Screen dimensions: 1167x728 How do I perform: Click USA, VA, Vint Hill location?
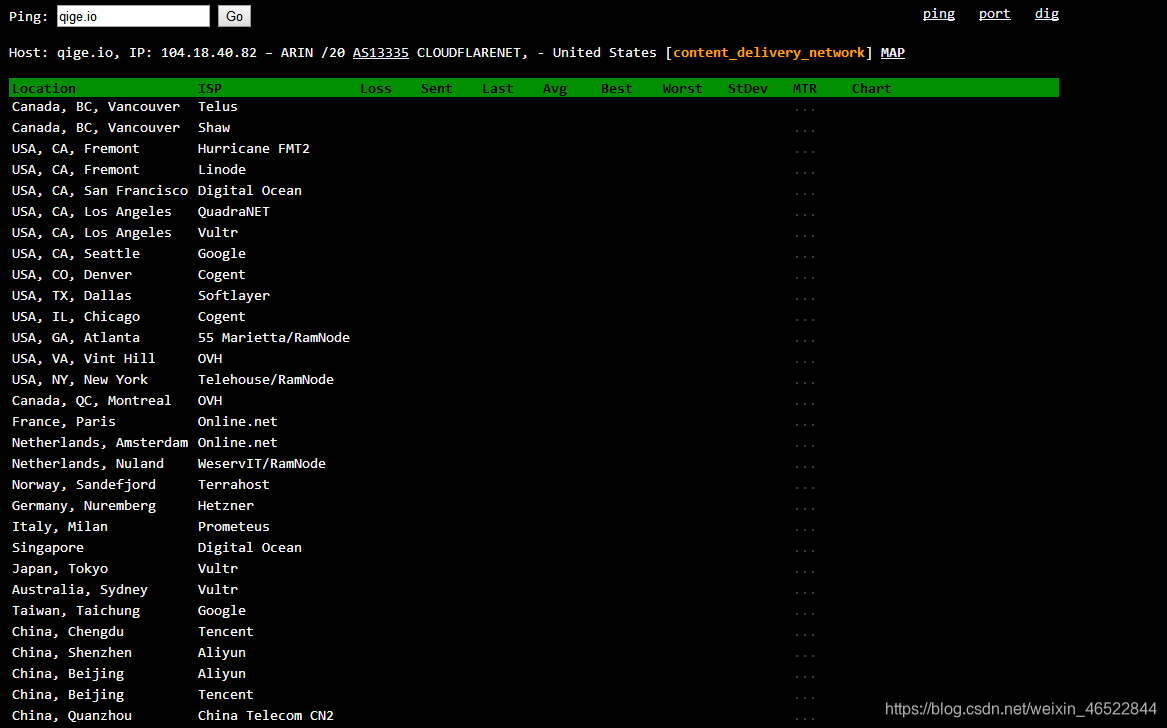83,358
